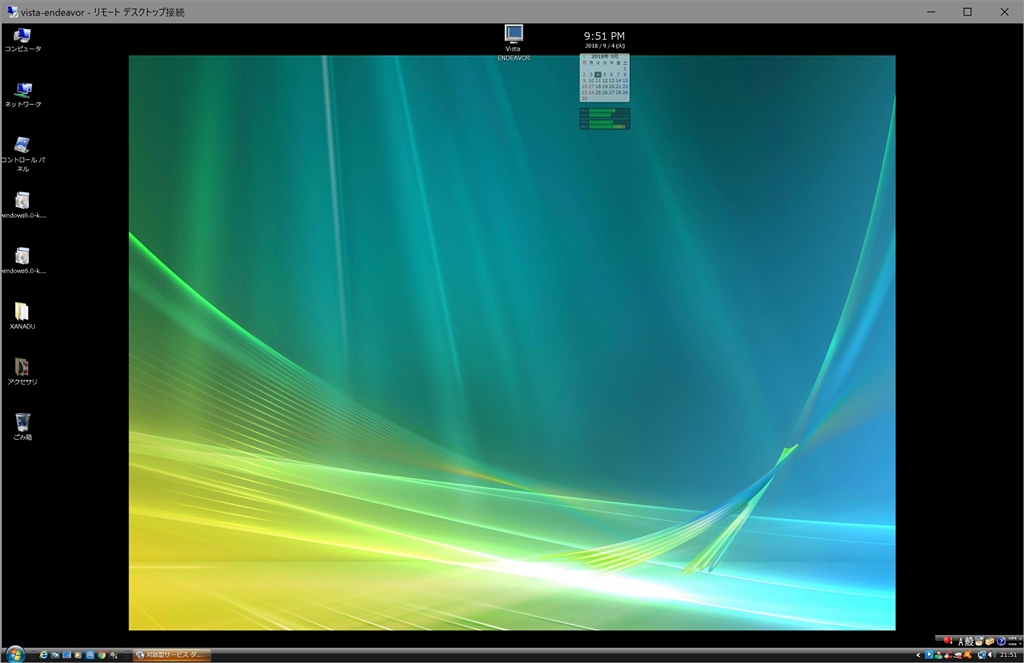Open the コンピュータ desktop icon

pyautogui.click(x=22, y=39)
